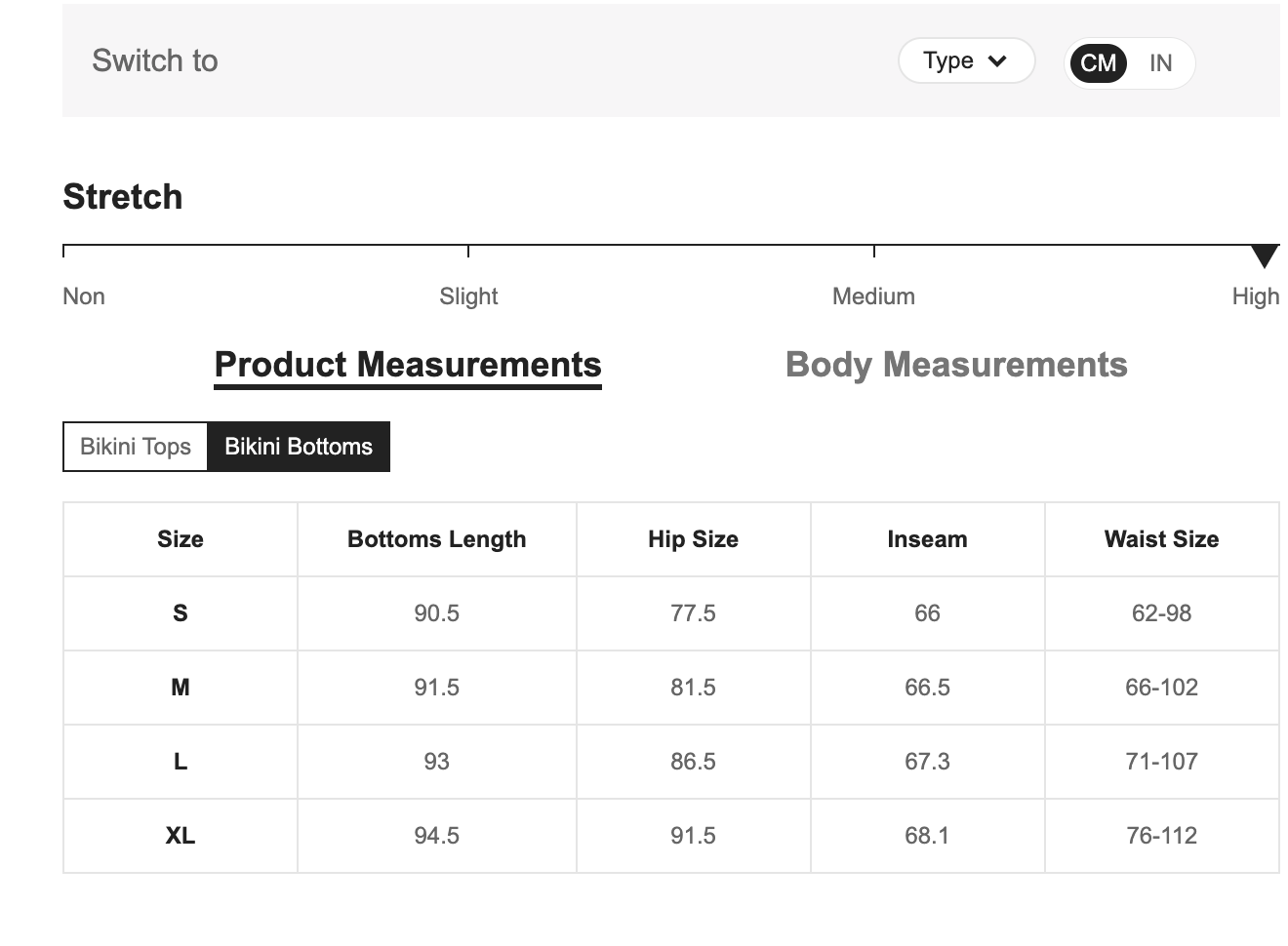Select the S size row label

pos(181,613)
